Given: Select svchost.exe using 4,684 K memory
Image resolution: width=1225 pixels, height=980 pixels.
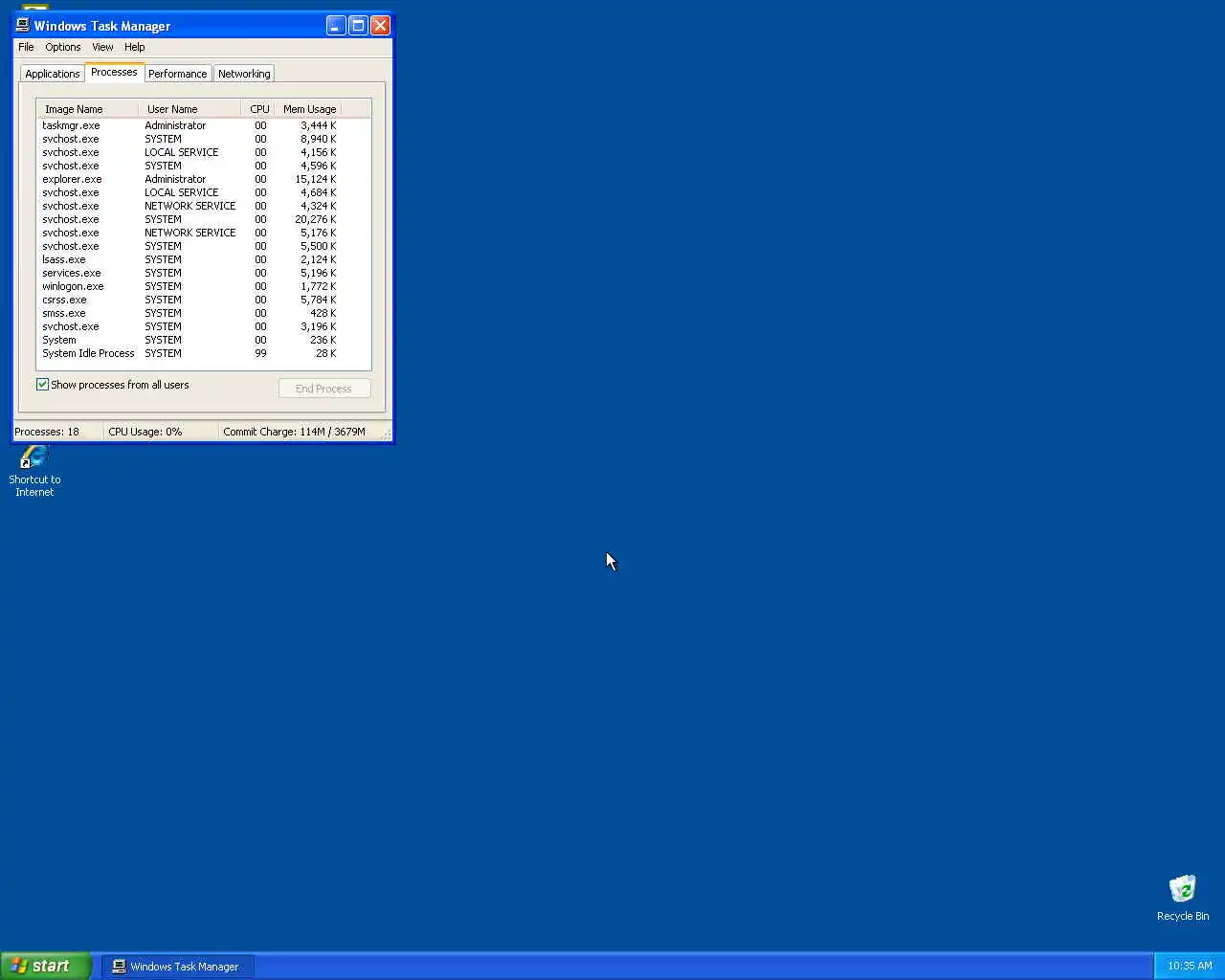Looking at the screenshot, I should [x=189, y=192].
